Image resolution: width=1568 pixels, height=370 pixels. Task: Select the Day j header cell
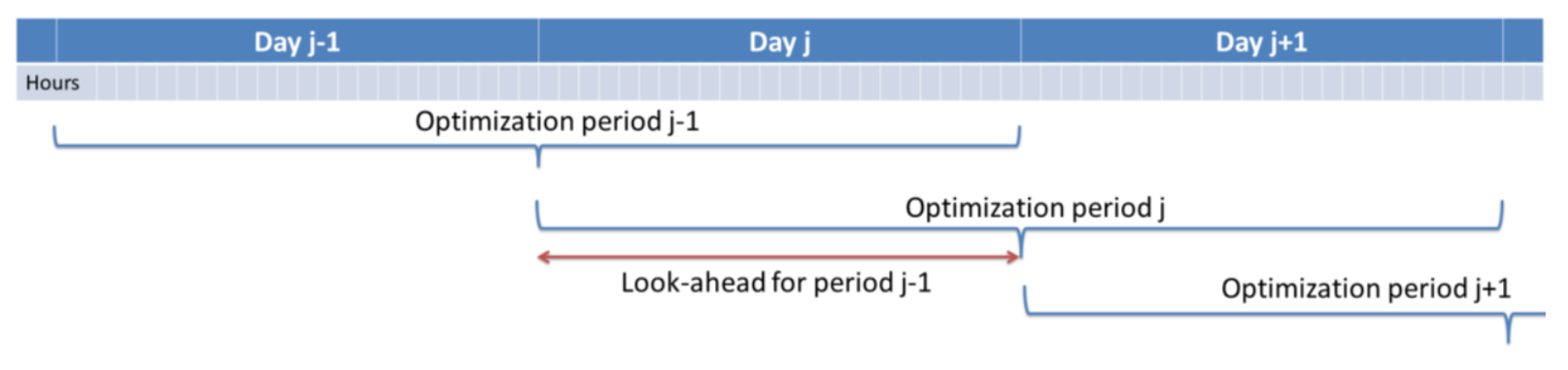coord(779,42)
